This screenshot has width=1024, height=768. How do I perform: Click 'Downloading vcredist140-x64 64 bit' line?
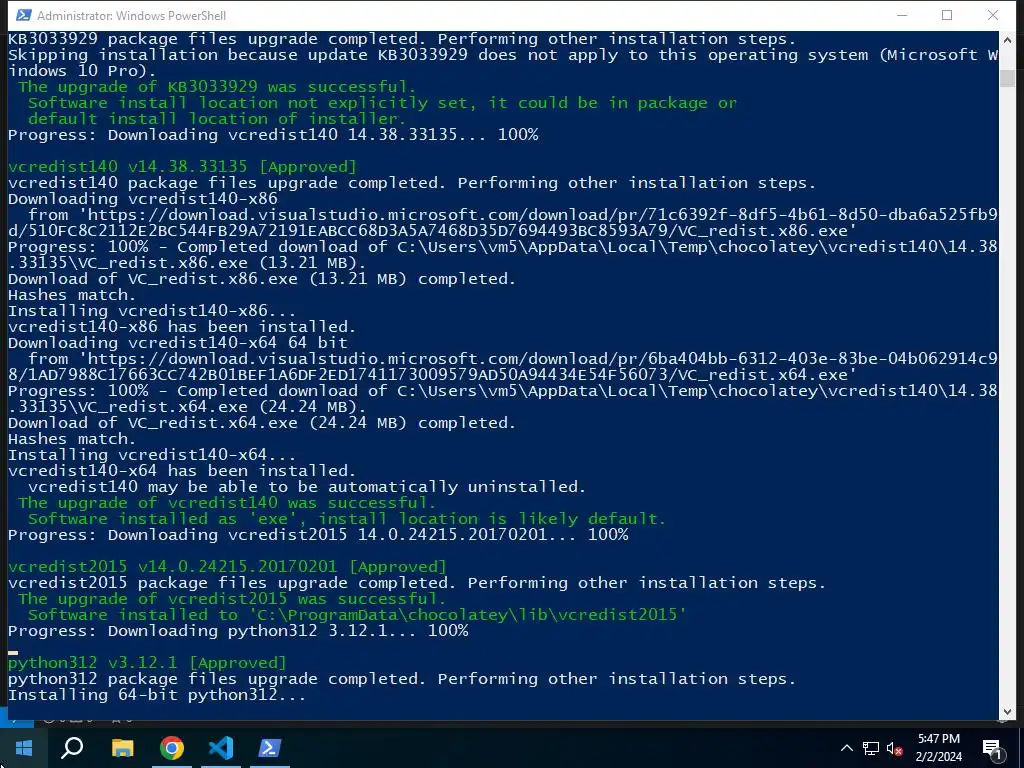(178, 343)
